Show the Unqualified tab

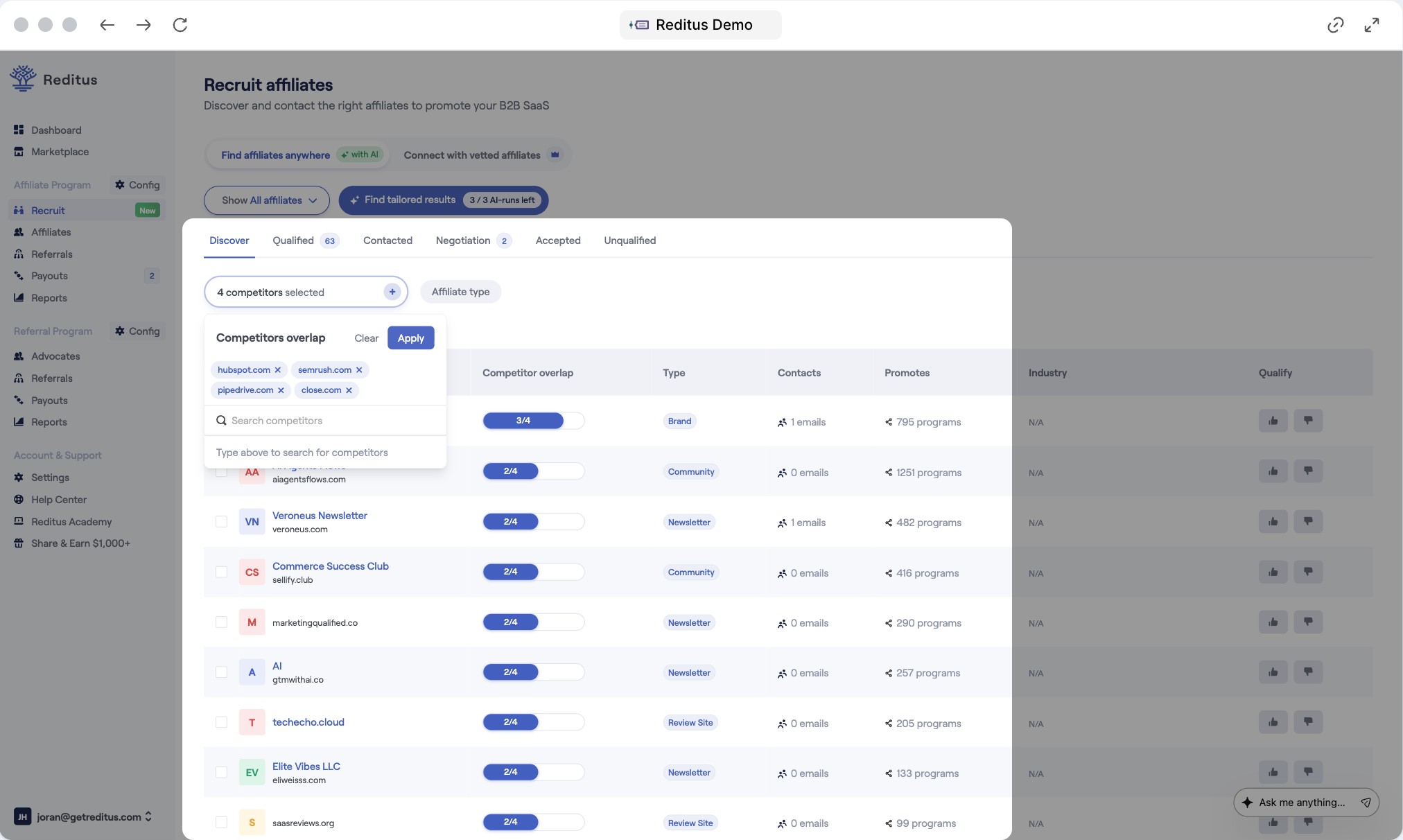click(x=629, y=240)
